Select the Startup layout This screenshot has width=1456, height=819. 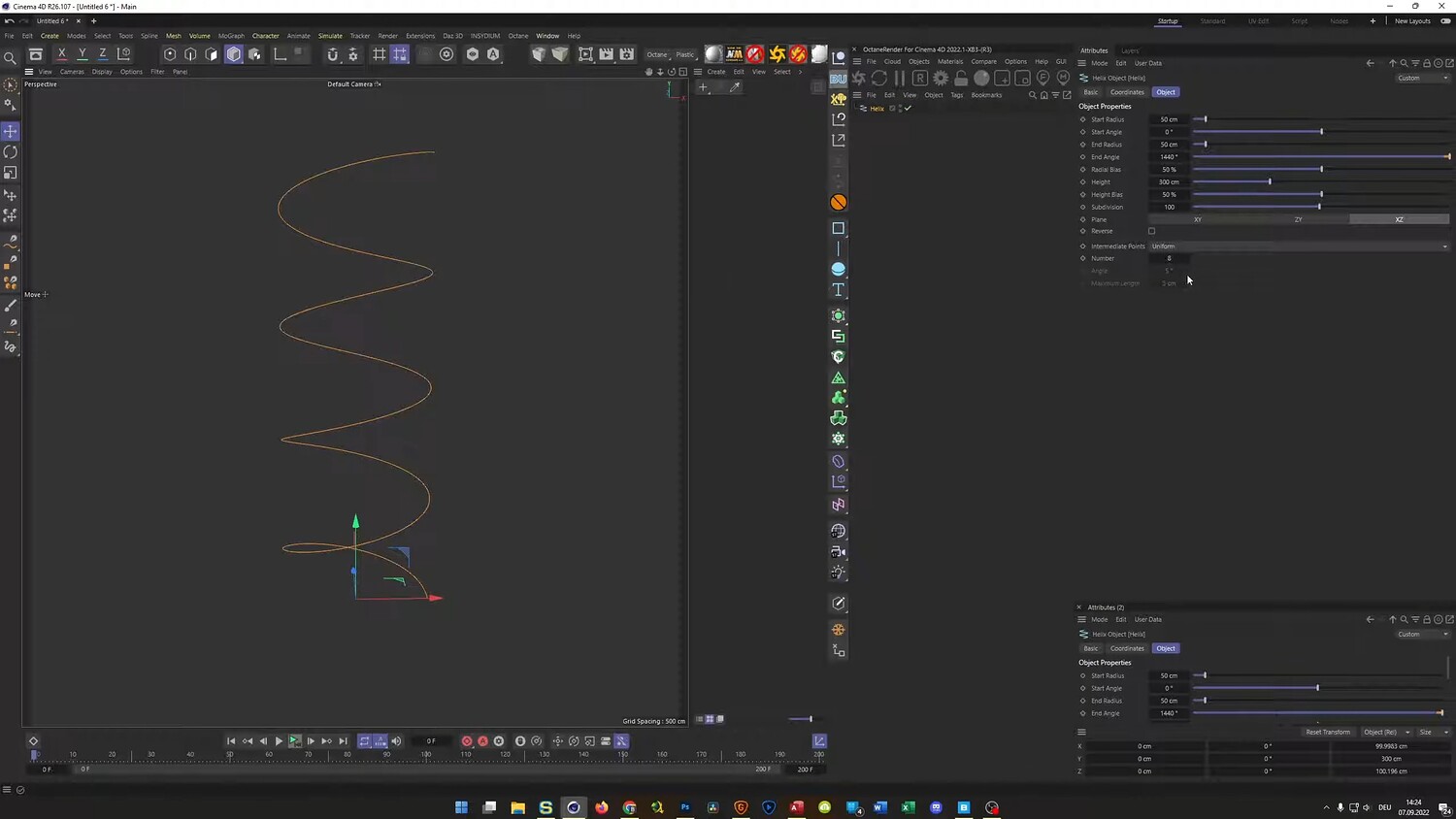[x=1168, y=21]
